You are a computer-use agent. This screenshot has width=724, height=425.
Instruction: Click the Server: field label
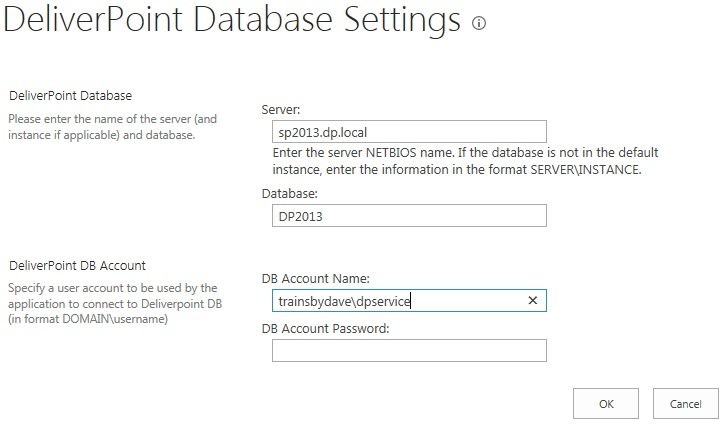[281, 110]
